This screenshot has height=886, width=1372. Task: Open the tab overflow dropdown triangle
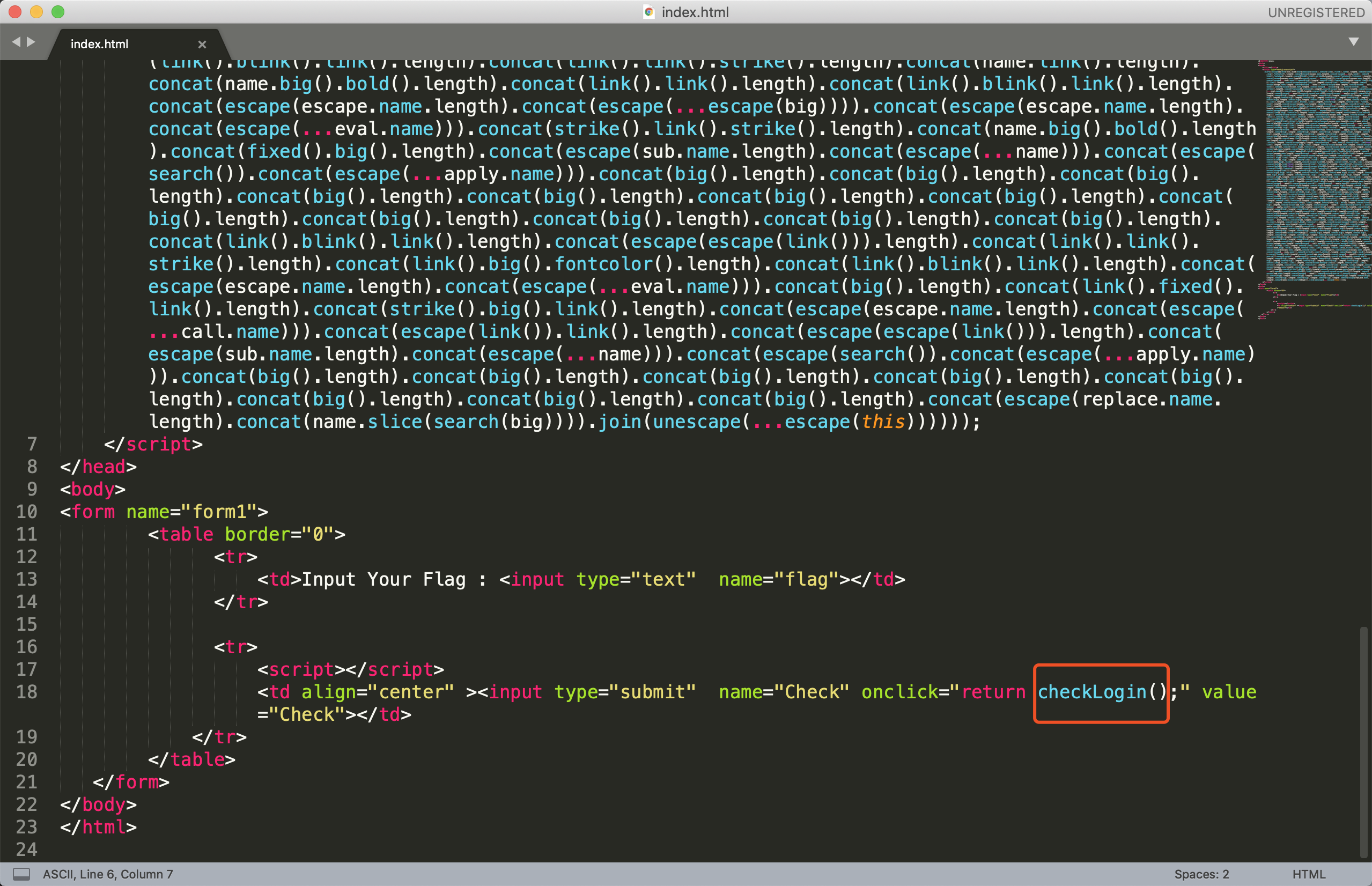pos(1355,41)
